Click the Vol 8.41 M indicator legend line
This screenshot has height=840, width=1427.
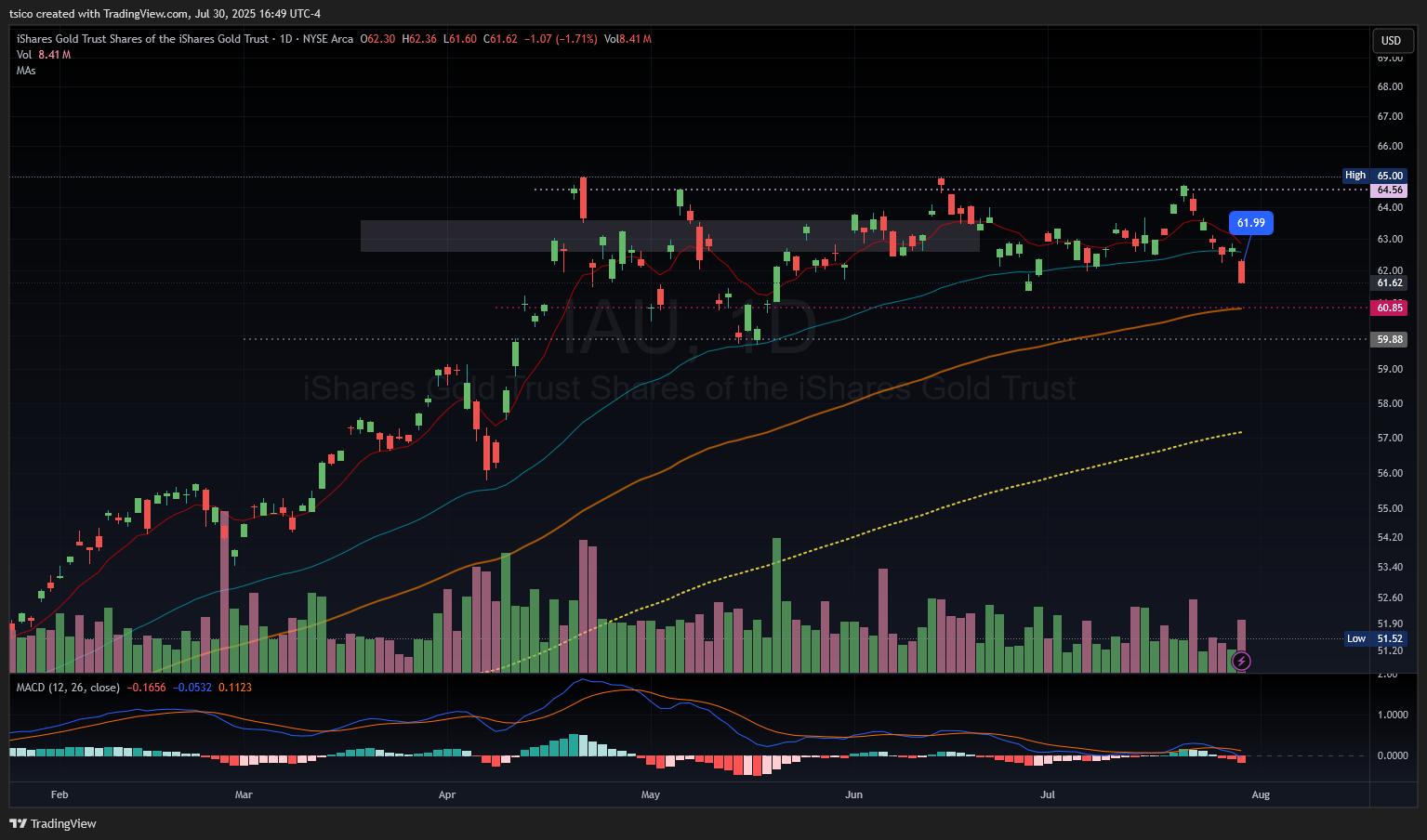point(44,55)
